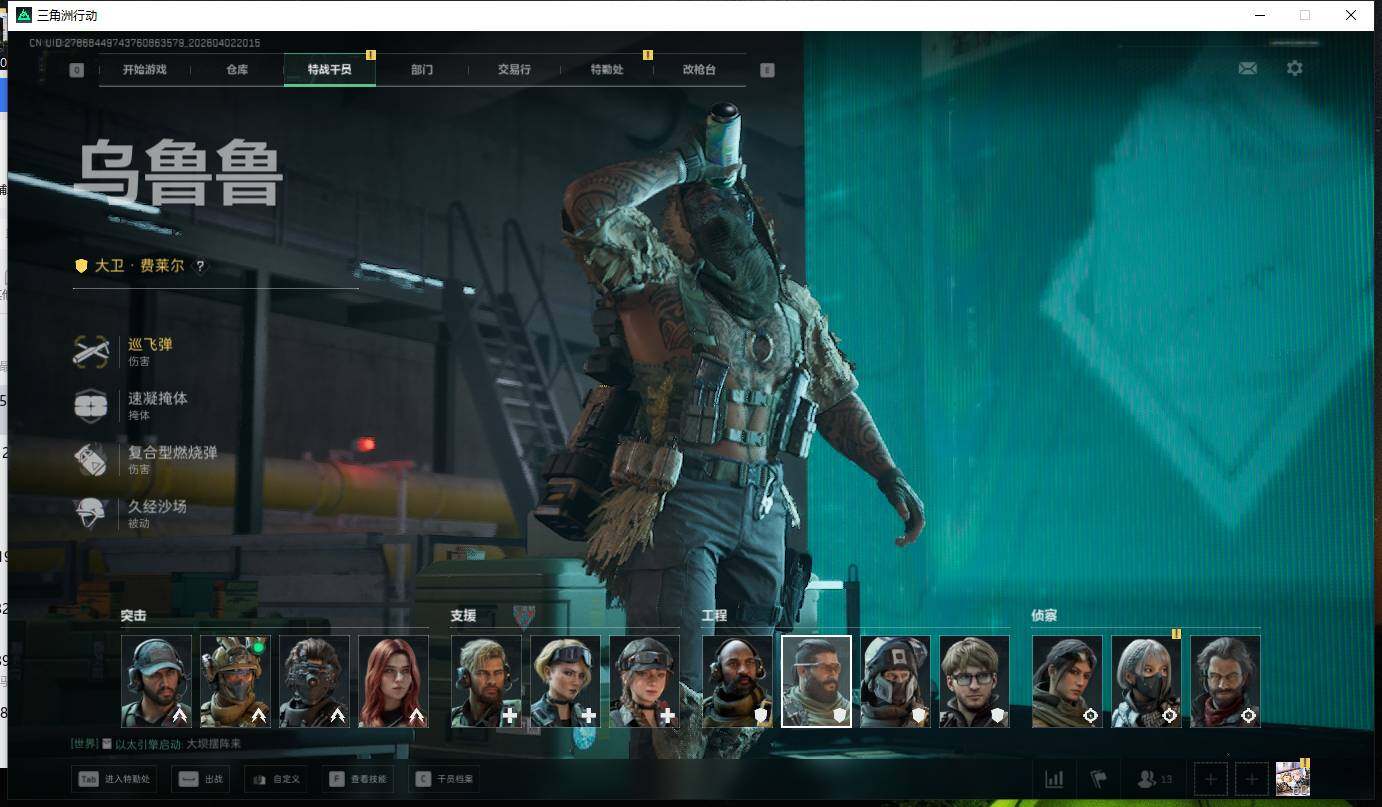Open the settings gear icon
1382x807 pixels.
click(x=1295, y=69)
